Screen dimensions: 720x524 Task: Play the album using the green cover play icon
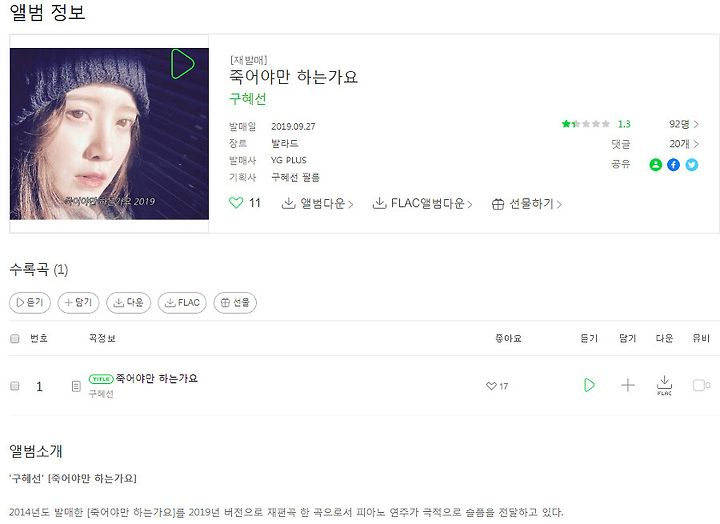coord(183,63)
